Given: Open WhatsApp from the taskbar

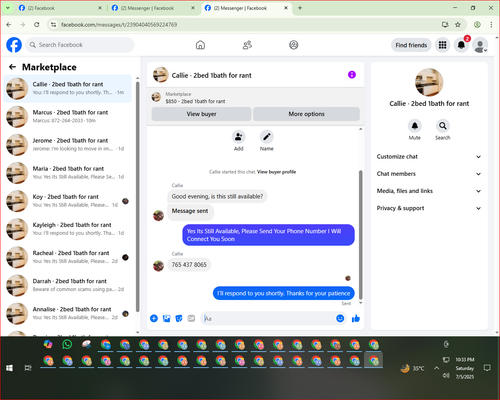Looking at the screenshot, I should tap(67, 344).
